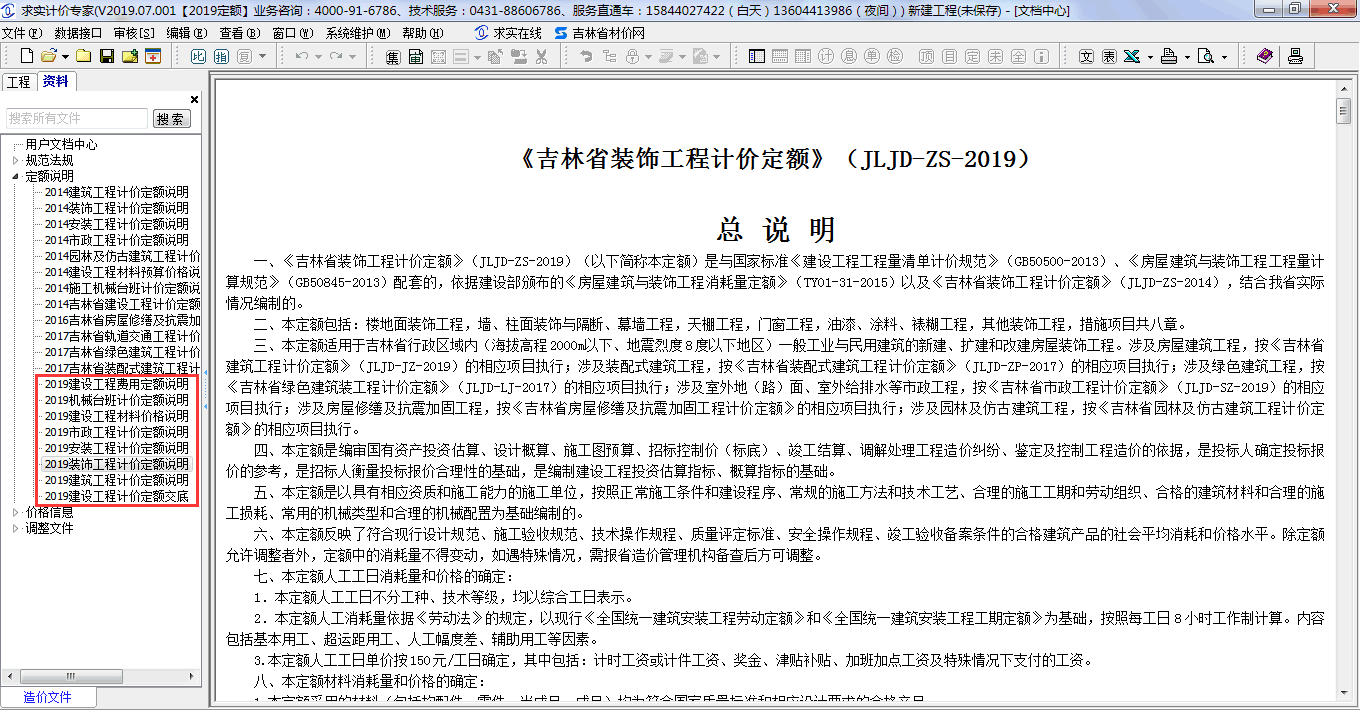Click the 表 table toolbar icon
Image resolution: width=1360 pixels, height=711 pixels.
point(1109,56)
